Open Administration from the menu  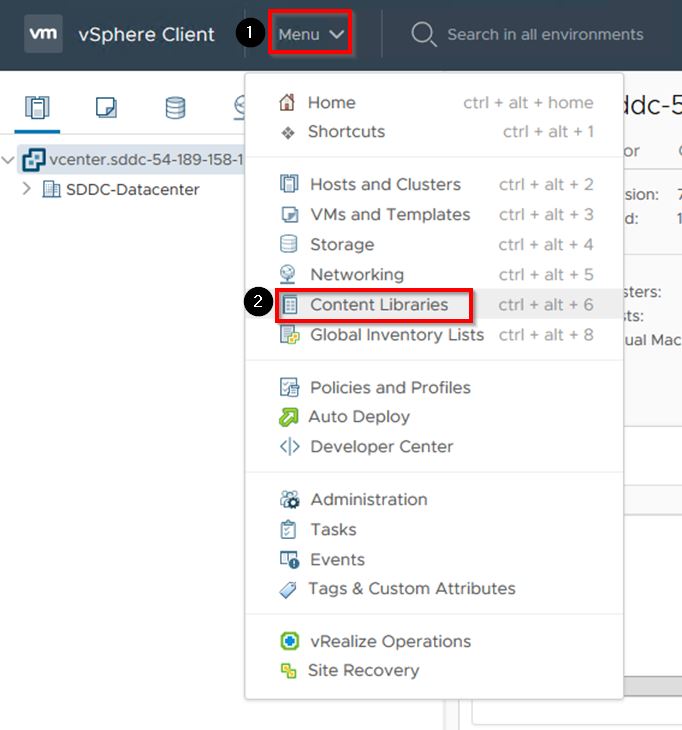coord(369,500)
